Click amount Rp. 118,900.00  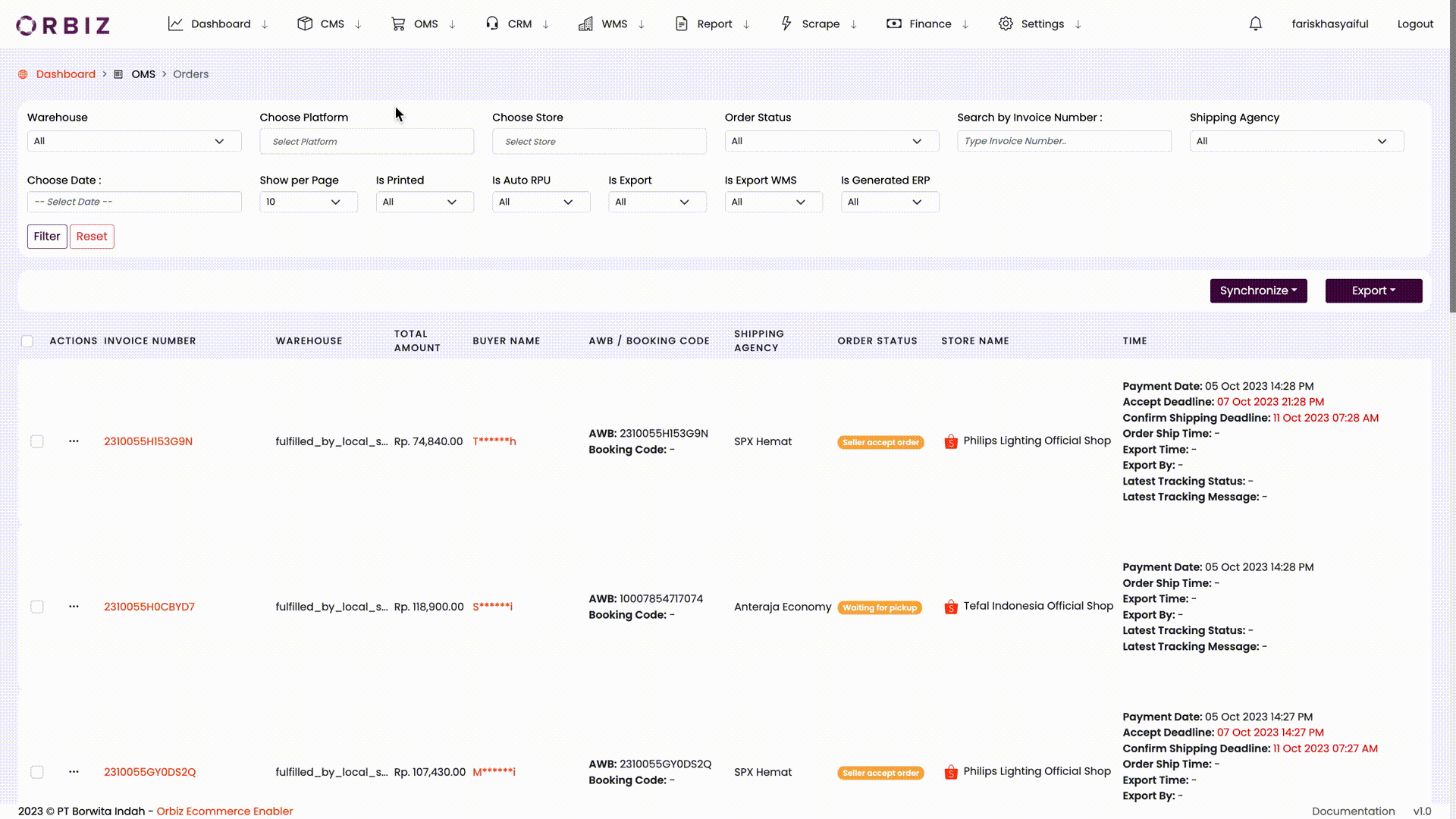(428, 607)
